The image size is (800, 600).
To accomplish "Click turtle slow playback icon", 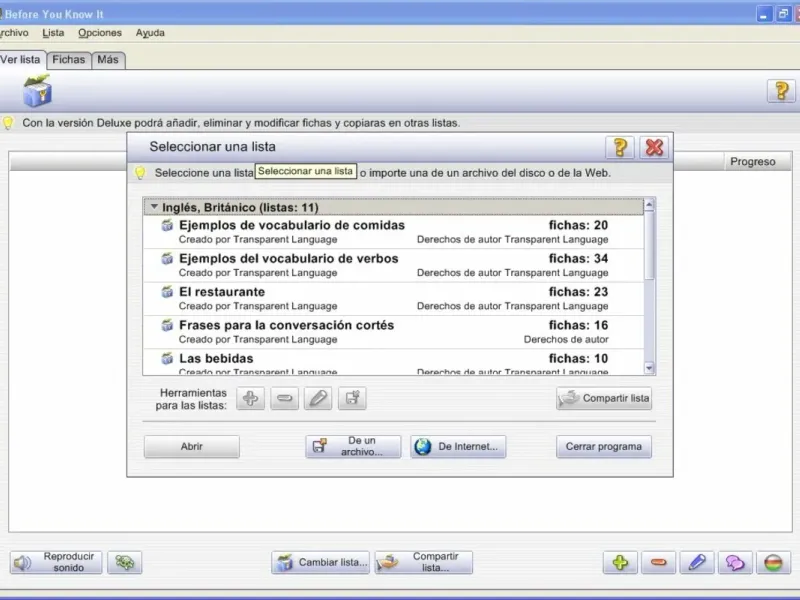I will pos(124,562).
